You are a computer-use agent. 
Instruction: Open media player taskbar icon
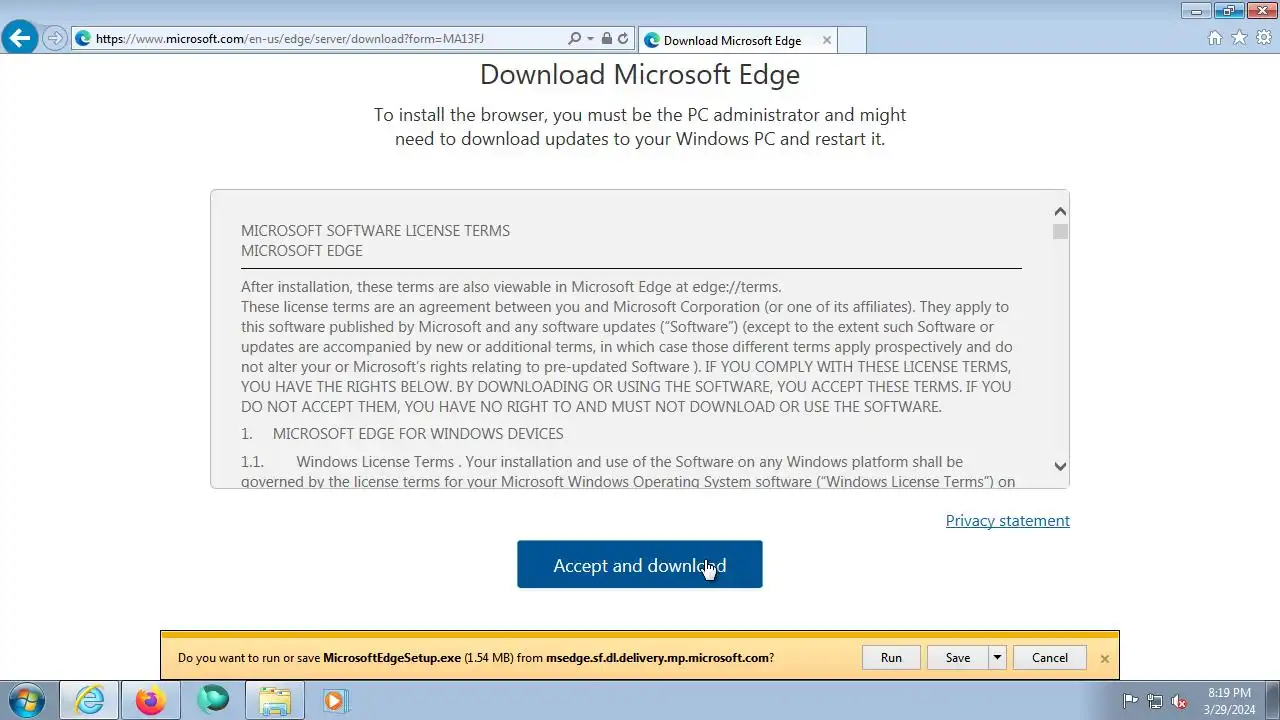pos(334,701)
